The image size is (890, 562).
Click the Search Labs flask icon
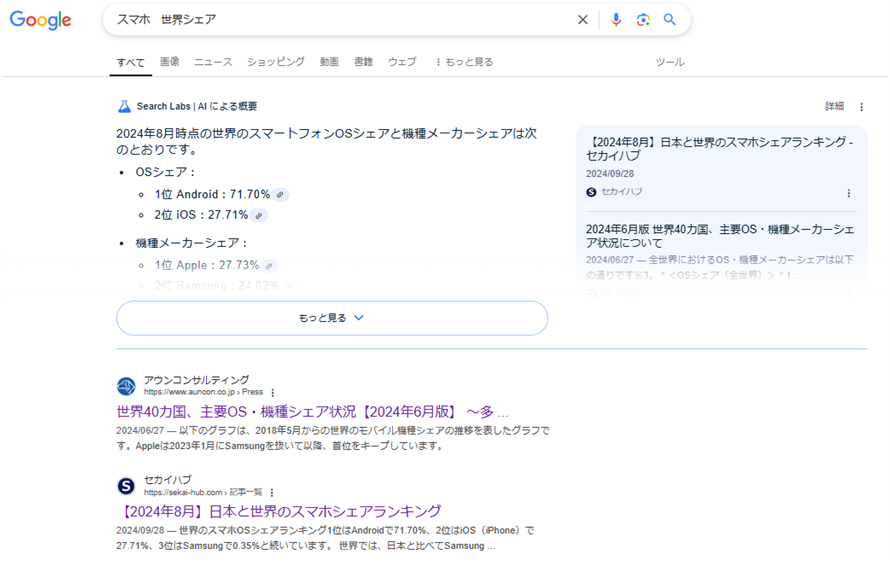[124, 106]
